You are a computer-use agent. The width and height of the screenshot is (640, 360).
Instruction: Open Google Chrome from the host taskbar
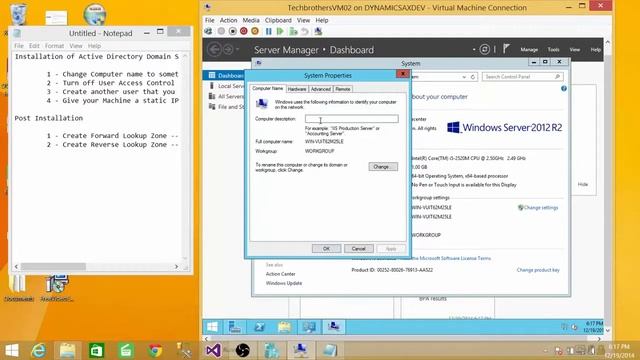pyautogui.click(x=155, y=350)
